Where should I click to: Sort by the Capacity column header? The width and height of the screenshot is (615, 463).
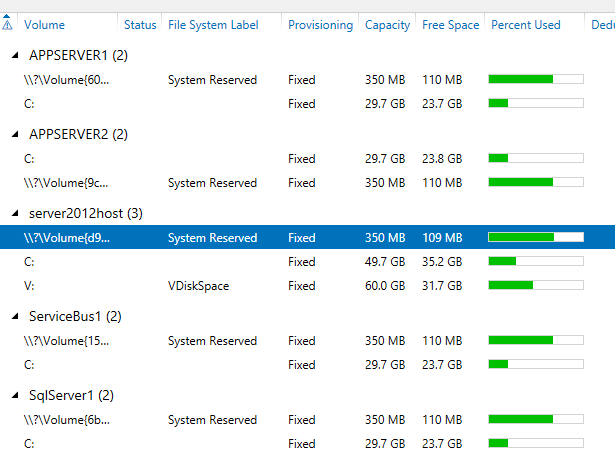(x=387, y=25)
